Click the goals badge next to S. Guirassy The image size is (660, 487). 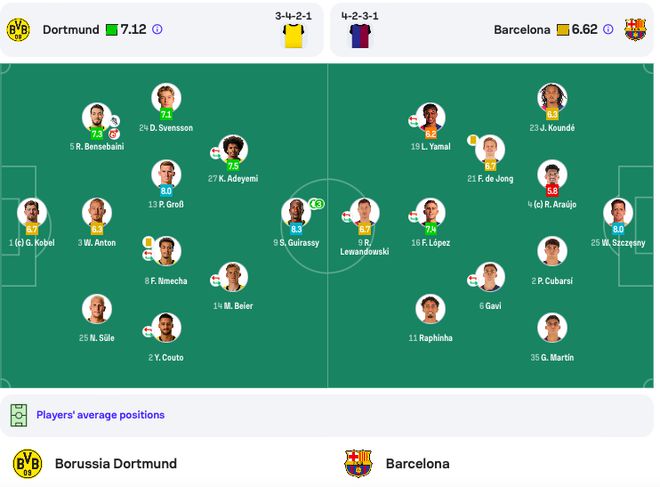point(317,204)
